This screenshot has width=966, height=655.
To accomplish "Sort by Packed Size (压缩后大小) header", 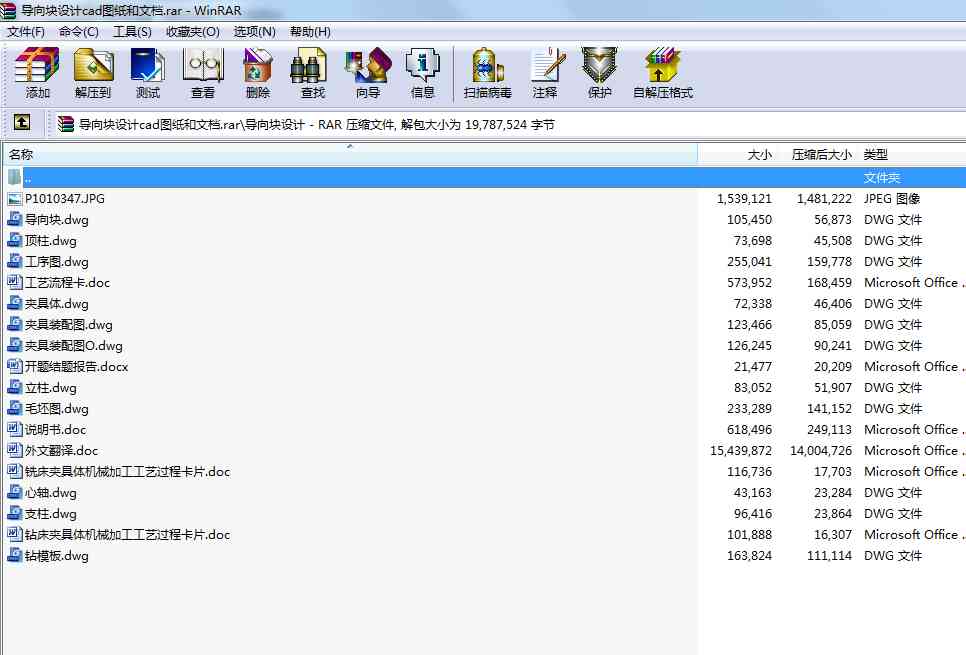I will [x=817, y=155].
